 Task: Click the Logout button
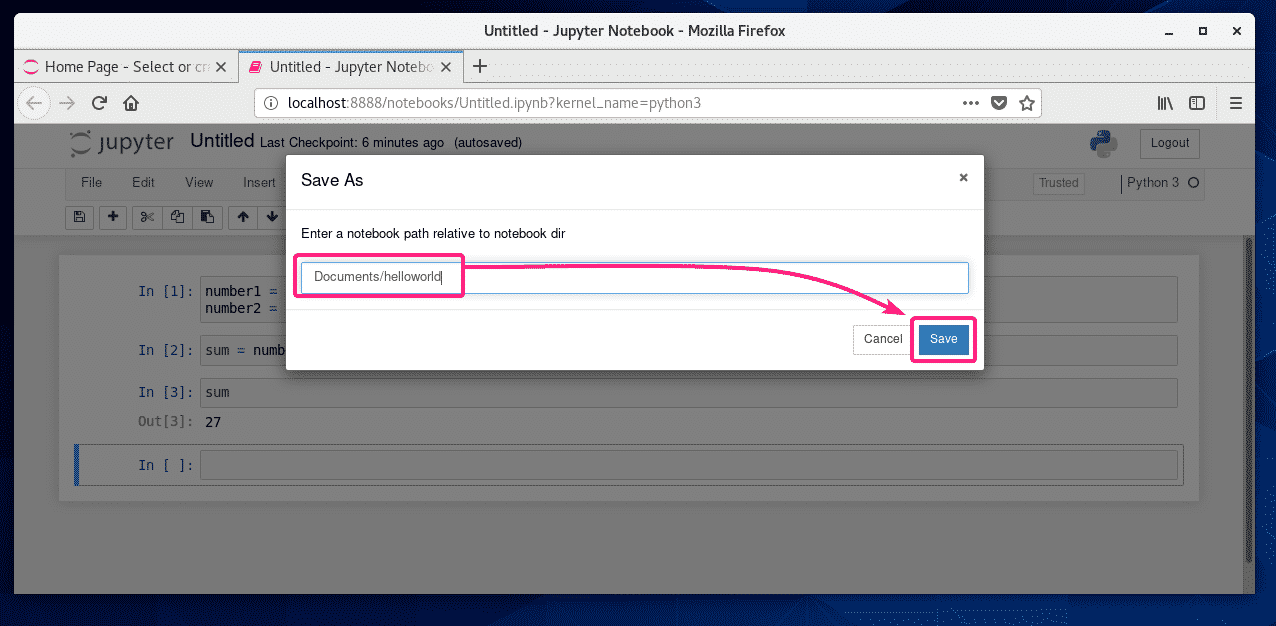pyautogui.click(x=1169, y=143)
